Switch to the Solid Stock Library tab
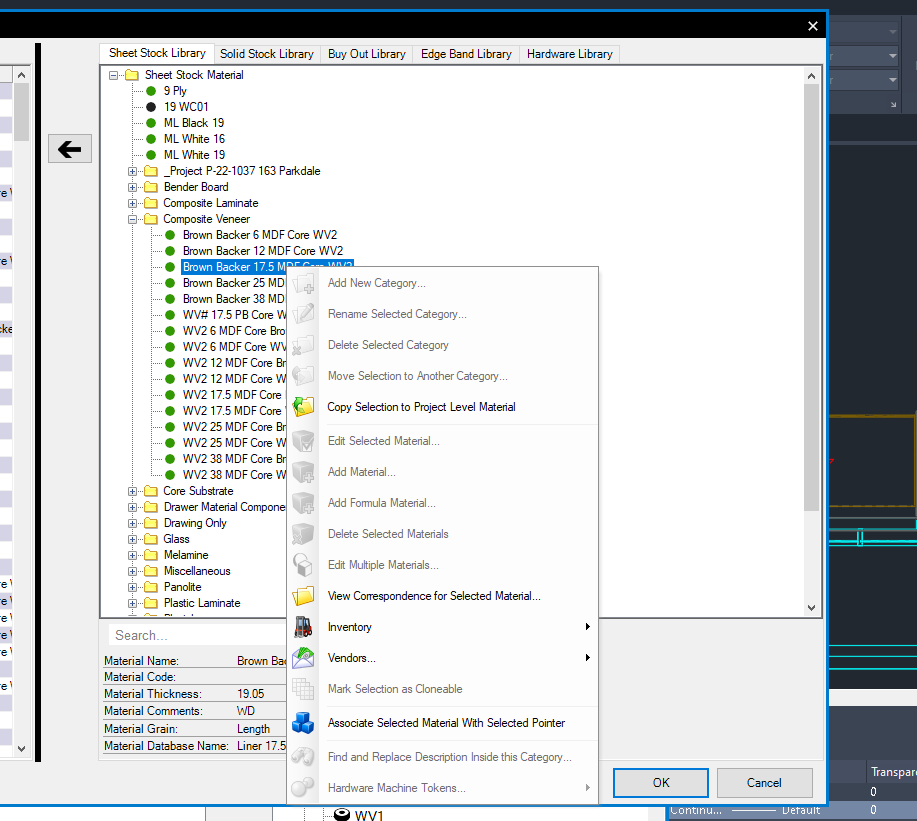Viewport: 917px width, 821px height. 267,54
